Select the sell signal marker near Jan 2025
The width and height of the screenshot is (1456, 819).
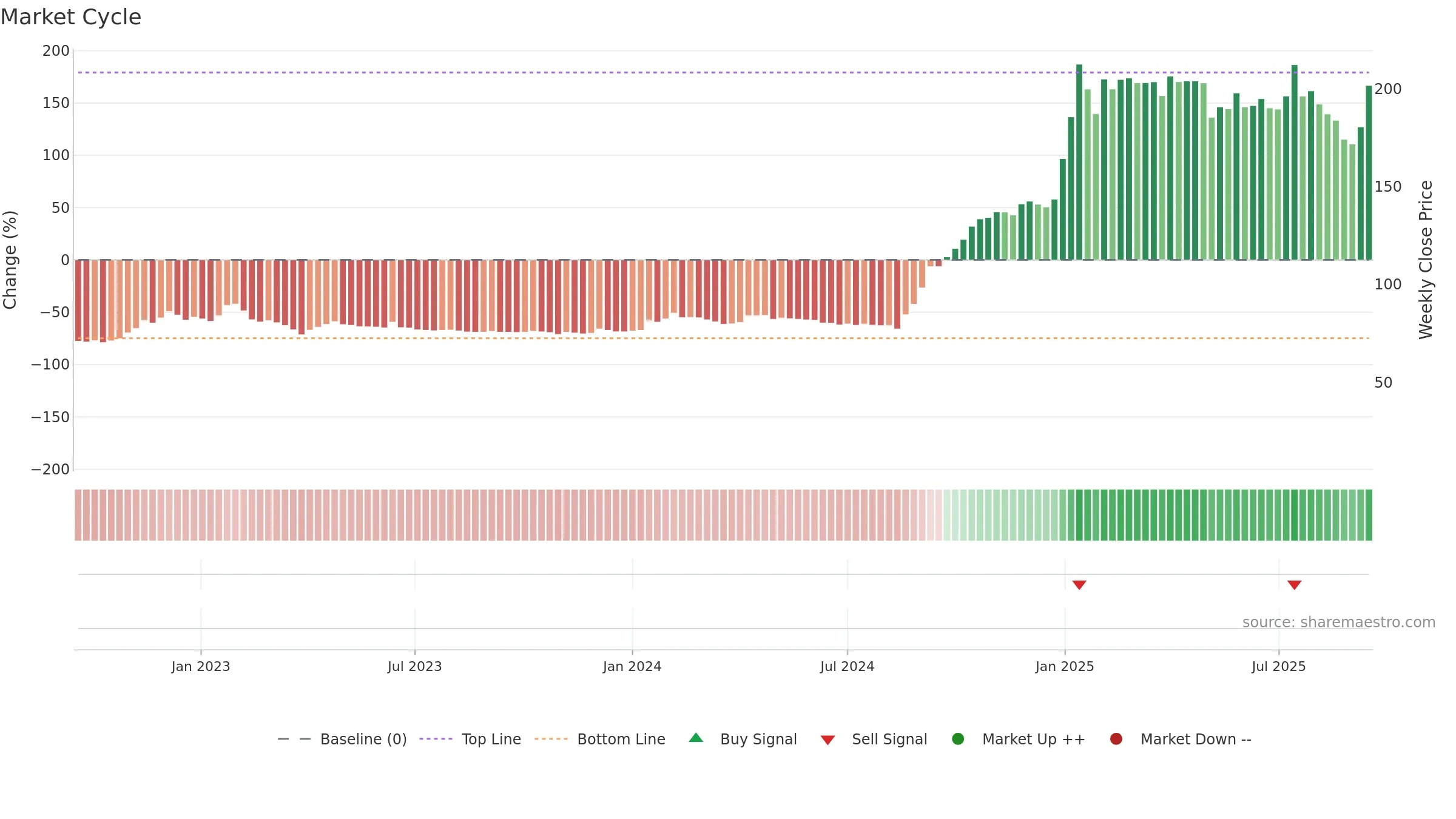(x=1079, y=585)
